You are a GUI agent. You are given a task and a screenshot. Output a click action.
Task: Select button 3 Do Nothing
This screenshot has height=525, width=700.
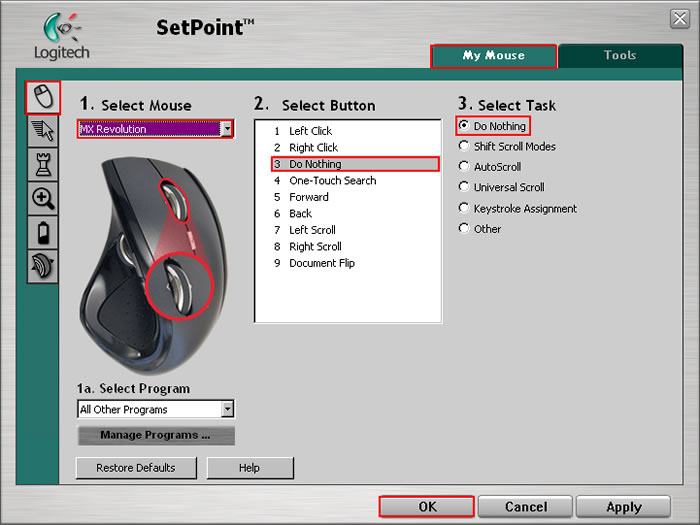point(355,164)
